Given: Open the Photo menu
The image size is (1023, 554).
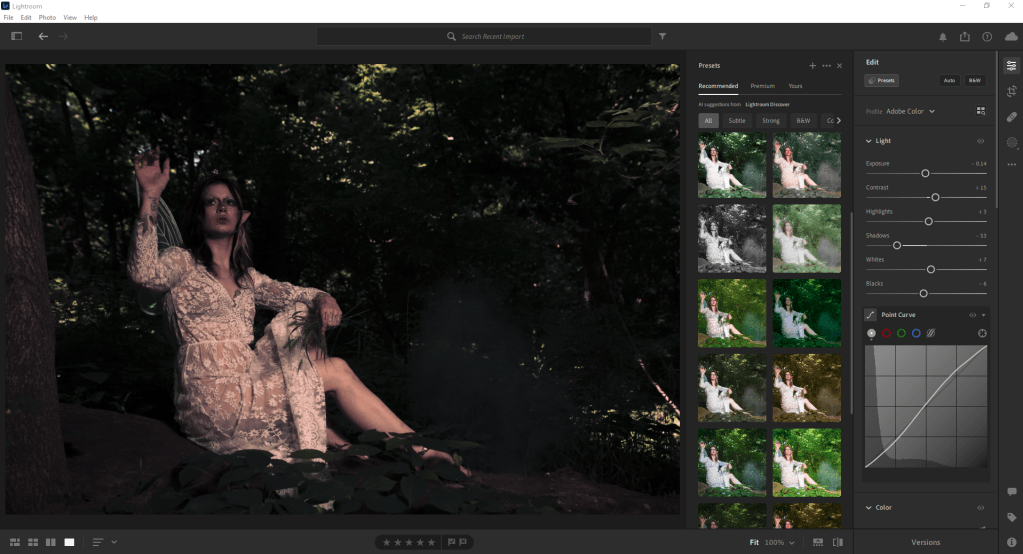Looking at the screenshot, I should click(47, 18).
